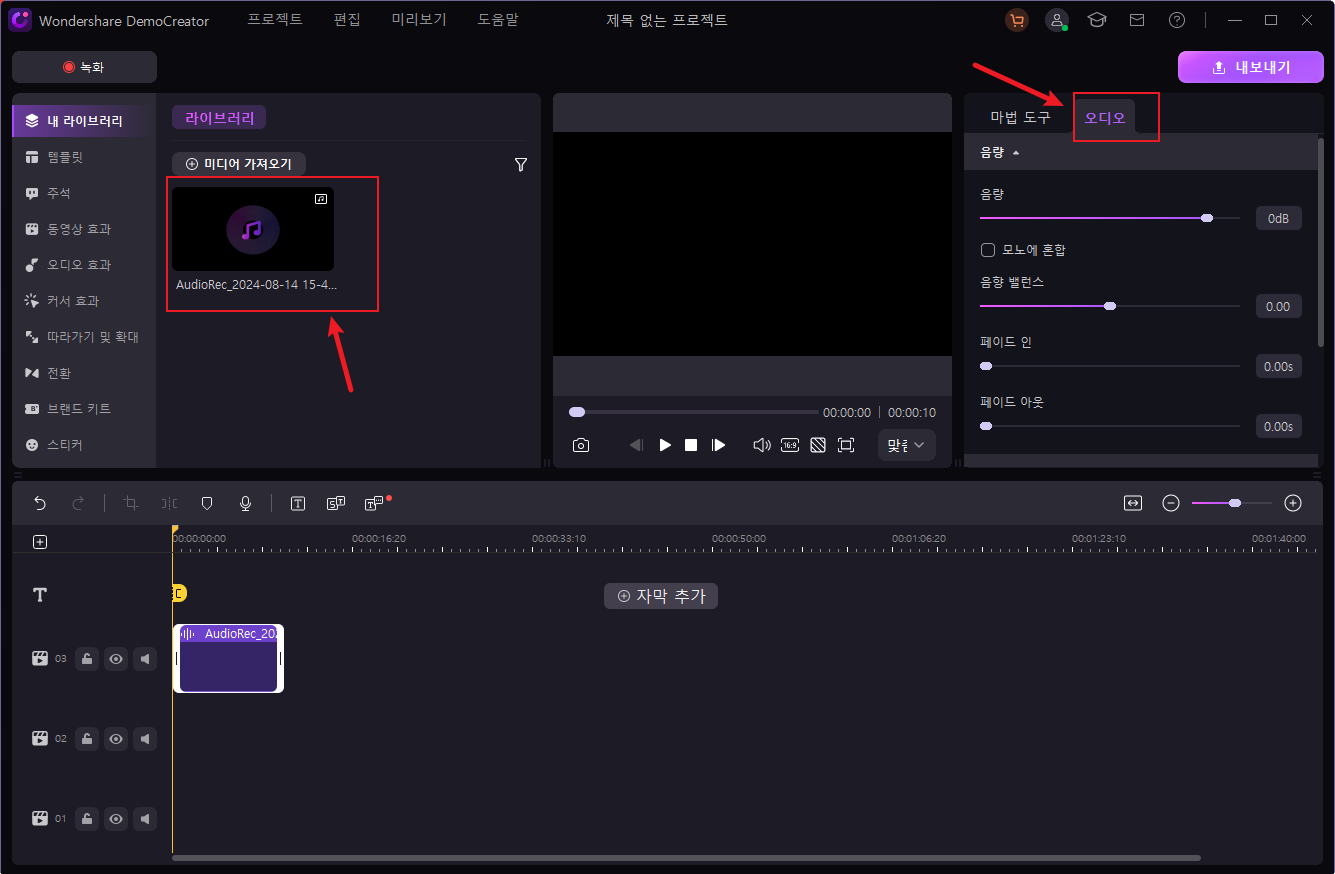Screen dimensions: 1335x874
Task: Click the text caption T icon
Action: [298, 503]
